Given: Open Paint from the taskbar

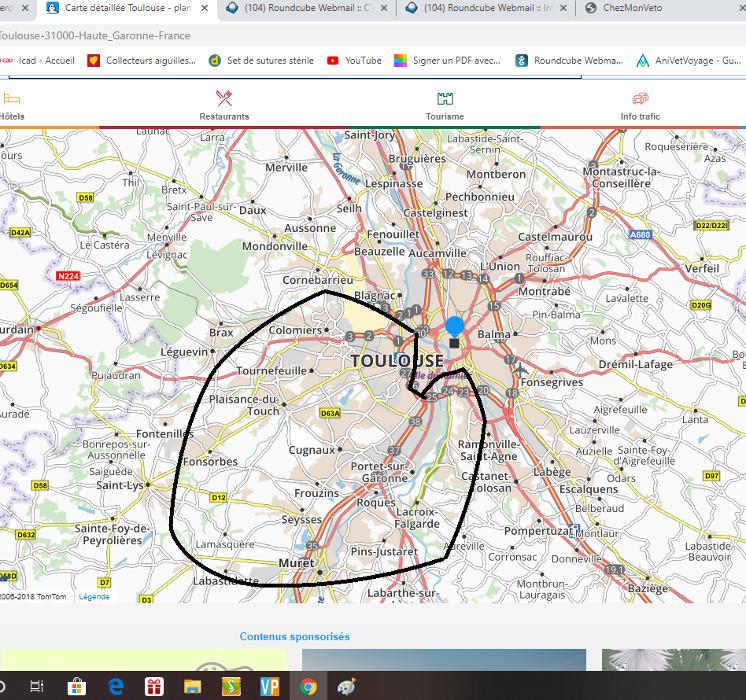Looking at the screenshot, I should (347, 686).
